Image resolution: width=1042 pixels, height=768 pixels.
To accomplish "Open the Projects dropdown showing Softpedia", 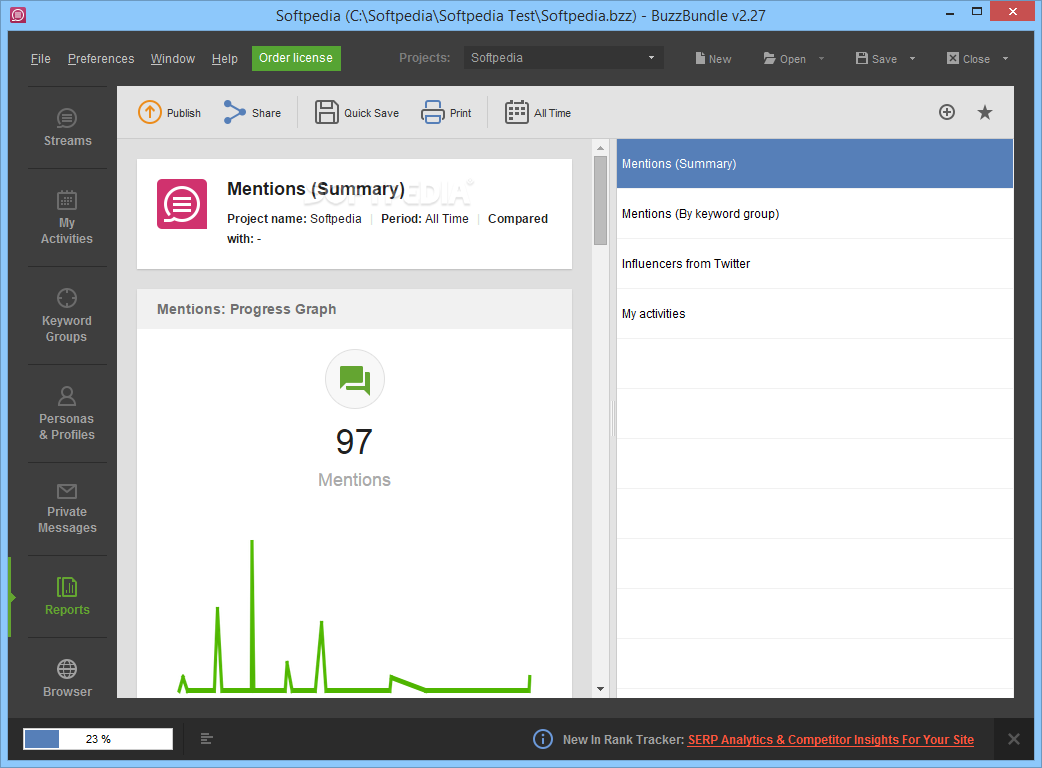I will pyautogui.click(x=563, y=58).
